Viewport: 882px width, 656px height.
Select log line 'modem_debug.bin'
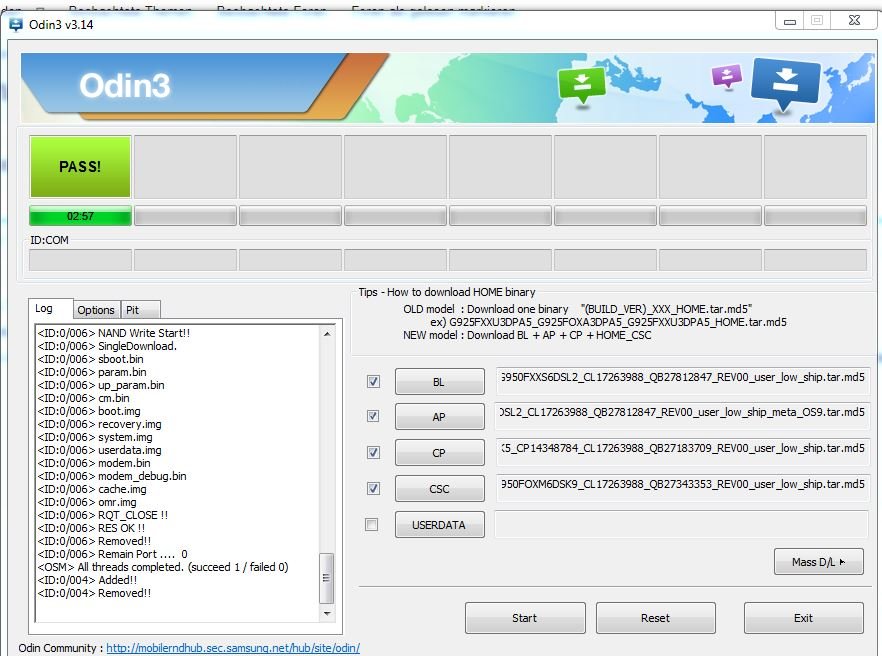(x=112, y=476)
